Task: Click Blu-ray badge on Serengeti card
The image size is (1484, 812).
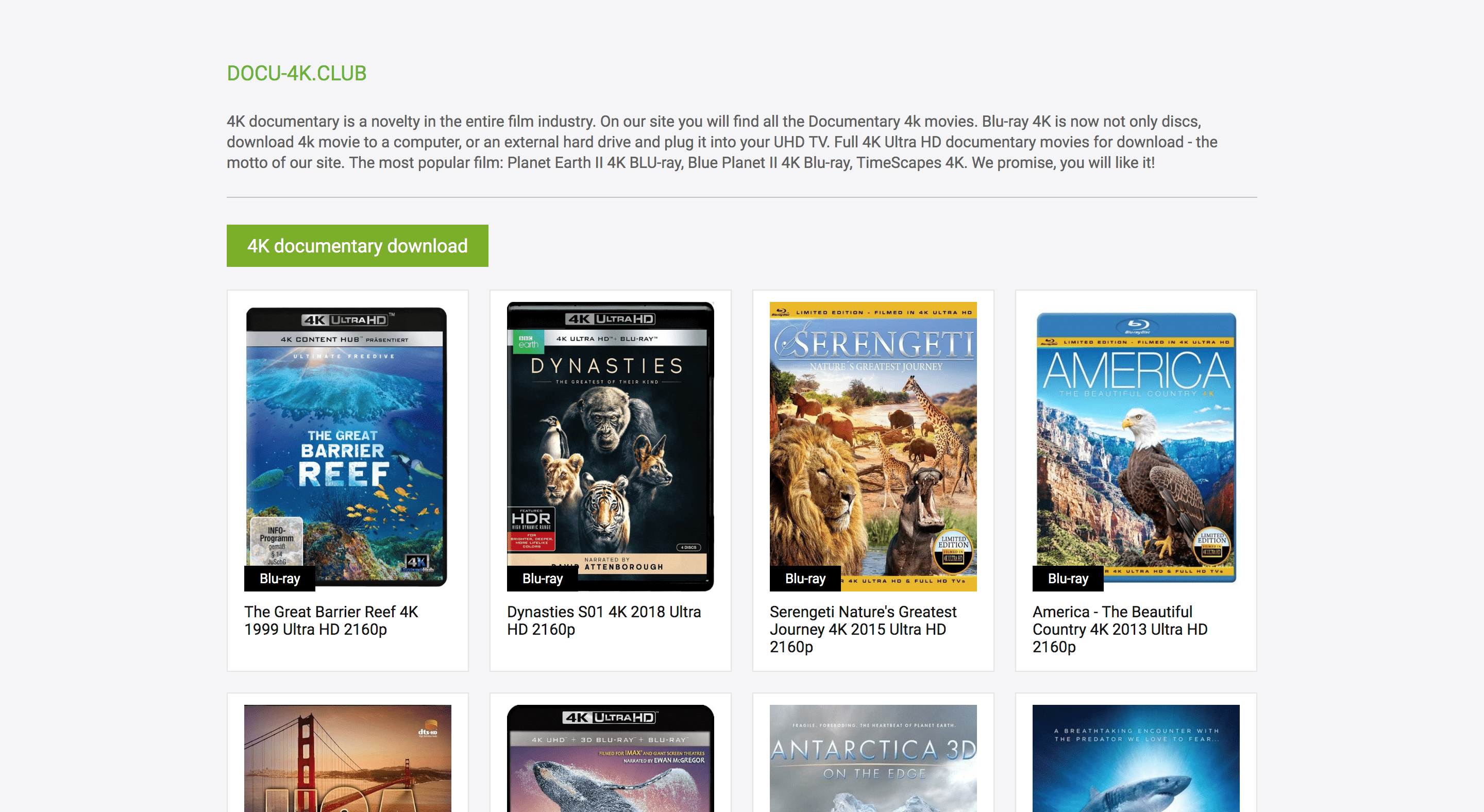Action: click(805, 578)
